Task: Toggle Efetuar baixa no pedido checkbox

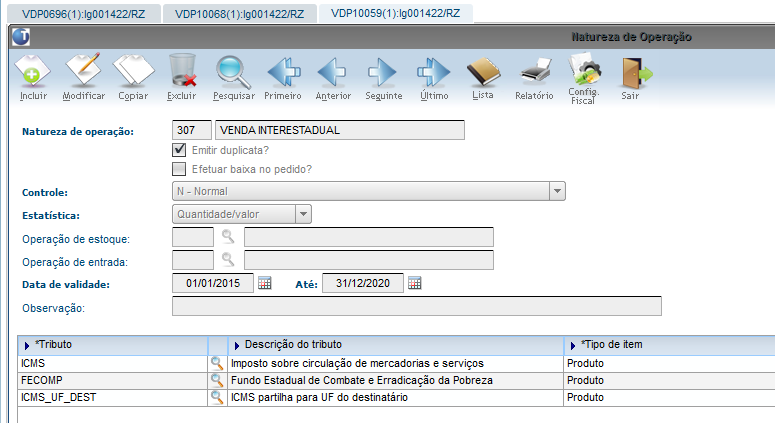Action: click(179, 169)
